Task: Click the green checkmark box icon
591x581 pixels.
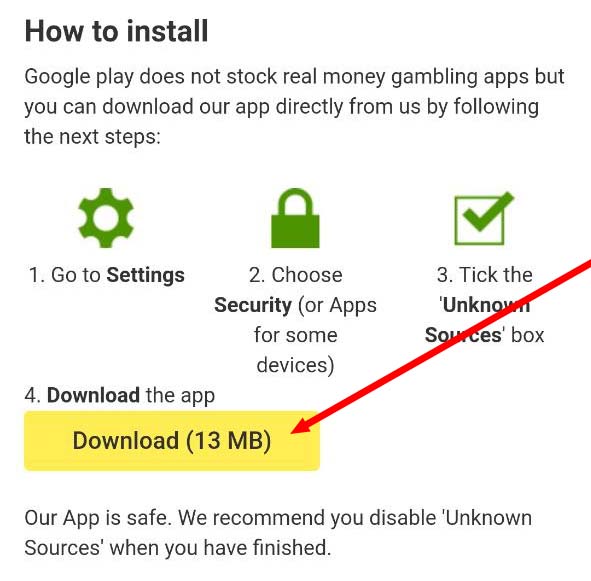Action: pyautogui.click(x=484, y=219)
